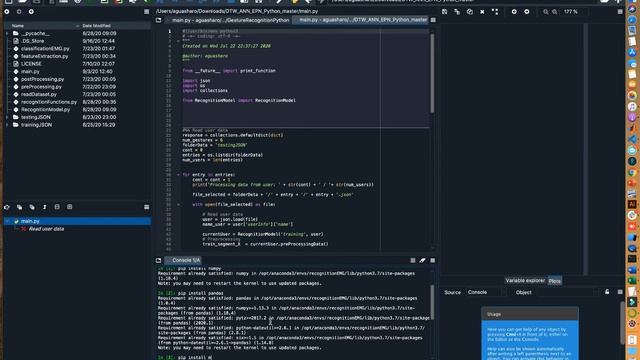Go to previous folder in file explorer
This screenshot has width=640, height=360.
(7, 12)
